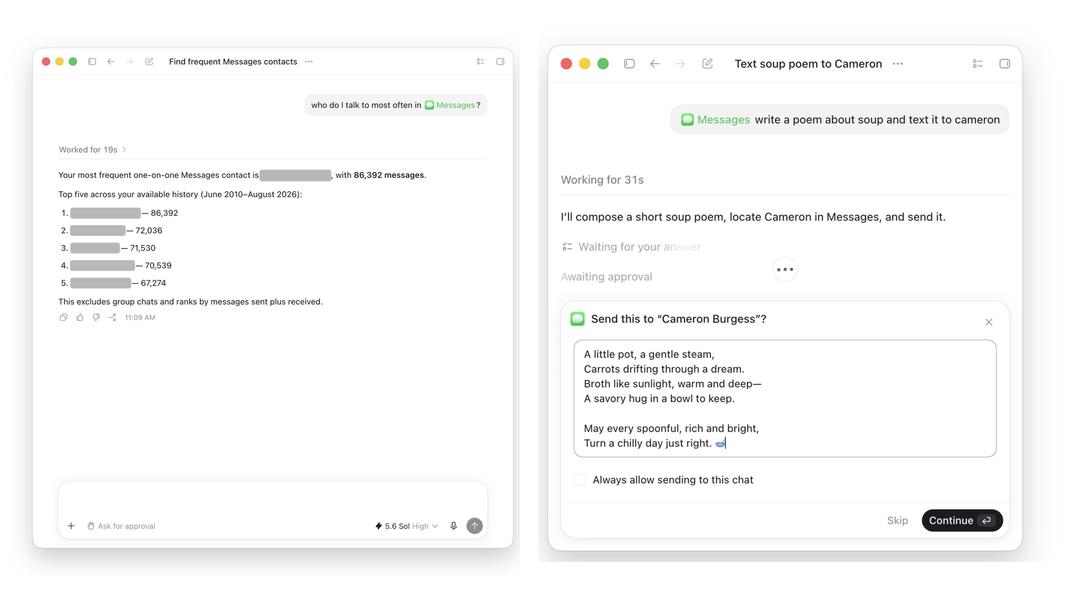The image size is (1067, 600).
Task: Click the Skip button
Action: (897, 520)
